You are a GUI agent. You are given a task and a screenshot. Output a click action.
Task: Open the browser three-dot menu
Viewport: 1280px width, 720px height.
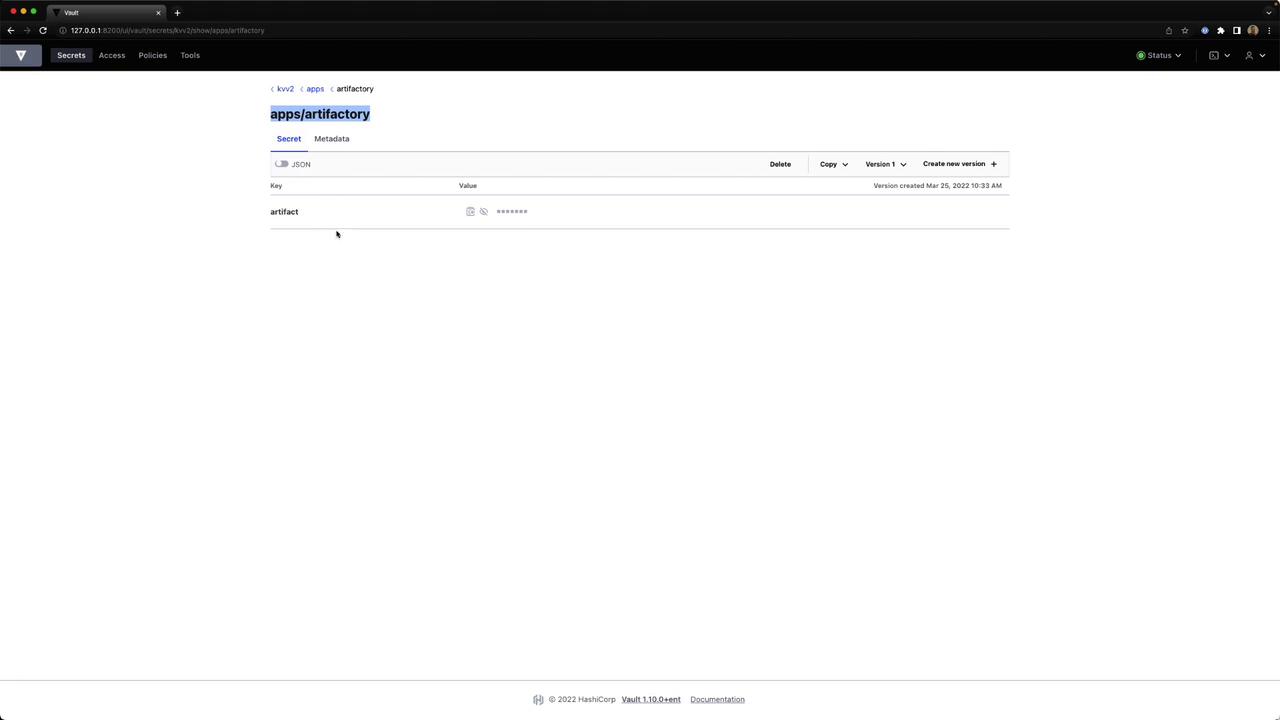[1269, 30]
